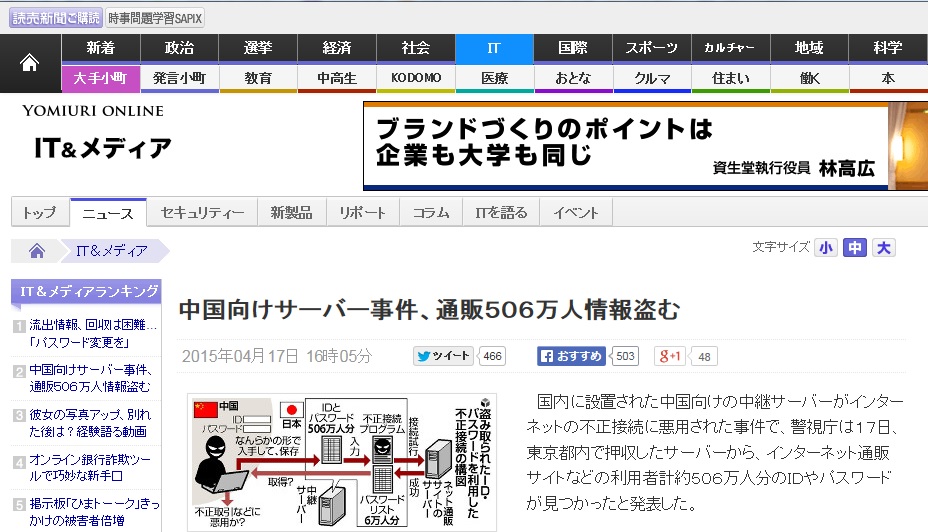Open the 大手小町 sub-navigation item
Screen dimensions: 928x532
point(101,78)
